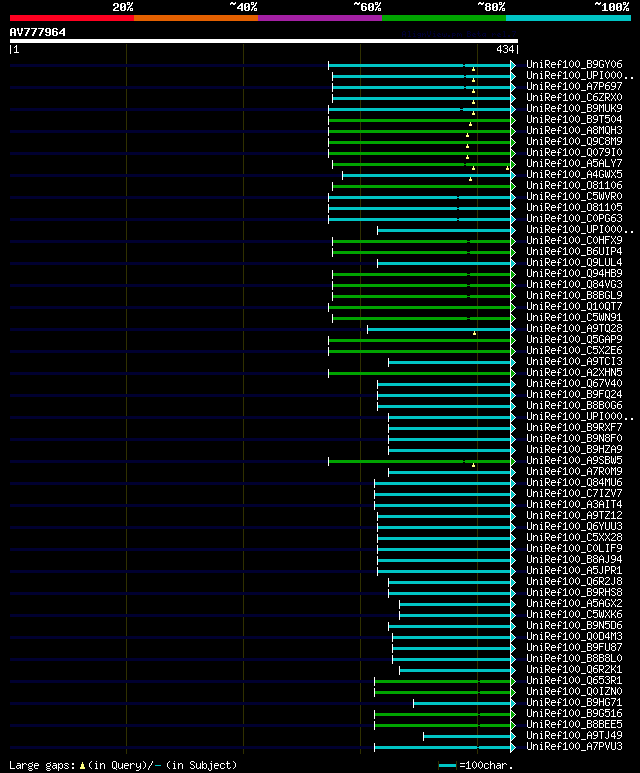Viewport: 640px width, 773px height.
Task: Go to hit UniRef100_C5WXK6
Action: click(x=574, y=615)
